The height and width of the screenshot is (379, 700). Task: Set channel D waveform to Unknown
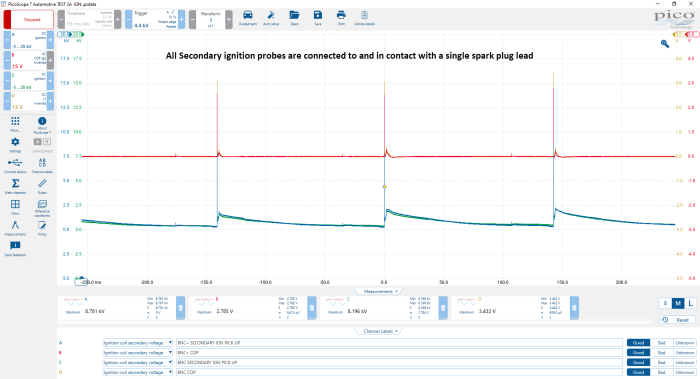684,372
